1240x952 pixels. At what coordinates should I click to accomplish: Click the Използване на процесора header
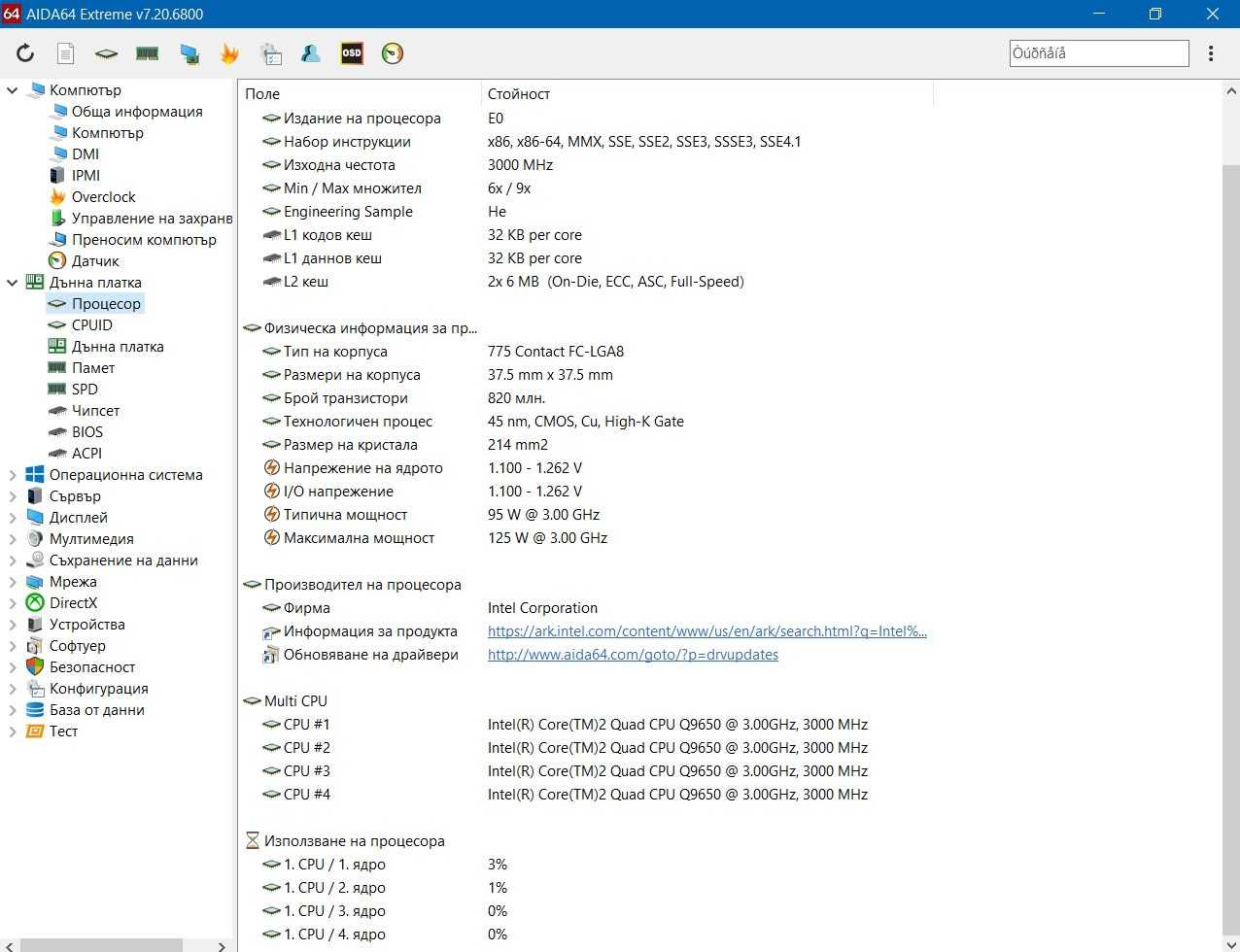(x=355, y=841)
